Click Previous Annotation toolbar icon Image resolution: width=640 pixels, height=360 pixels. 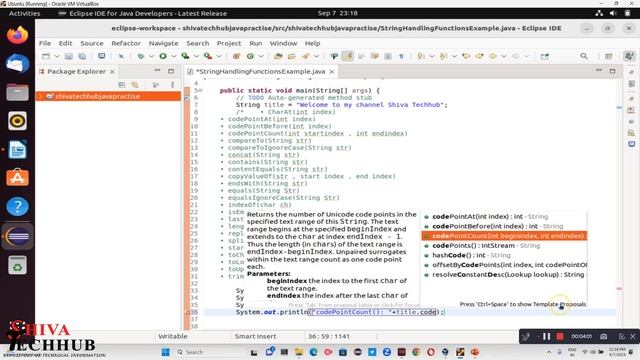point(443,56)
